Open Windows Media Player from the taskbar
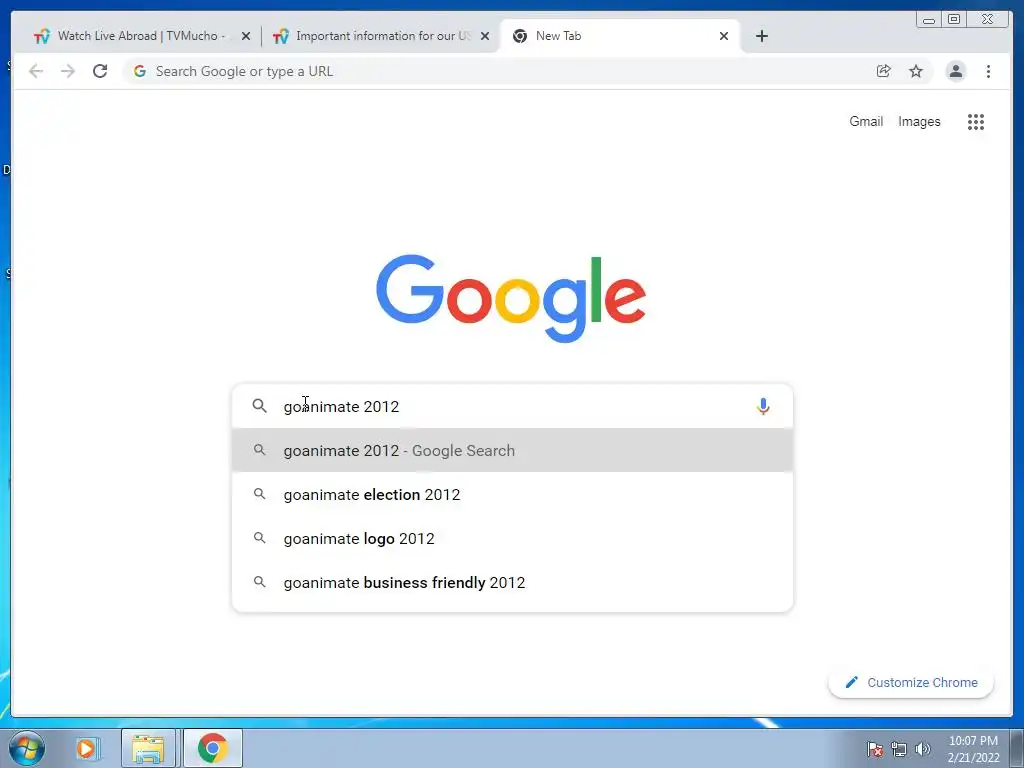1024x768 pixels. (86, 748)
